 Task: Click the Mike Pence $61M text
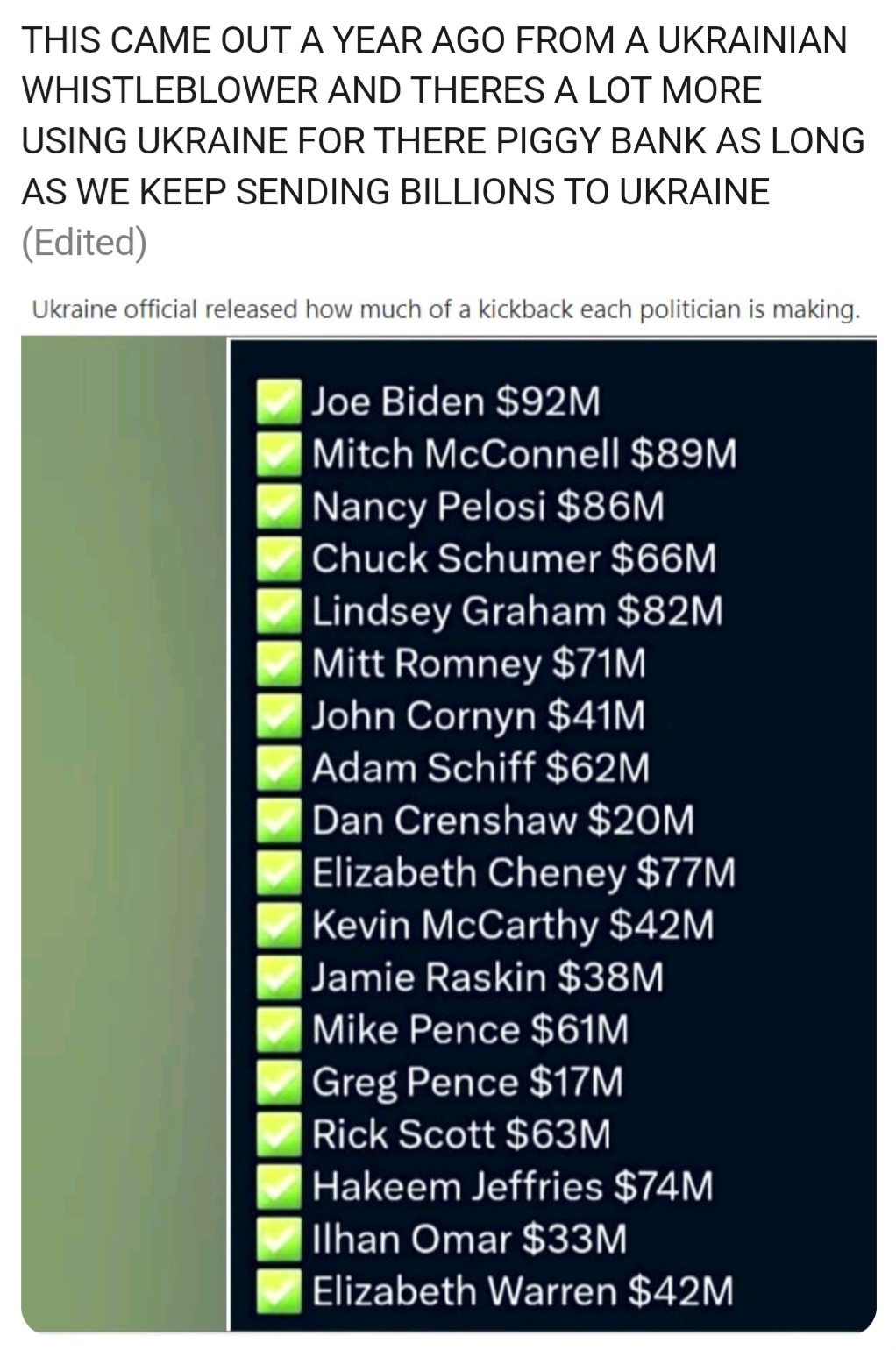[472, 1030]
